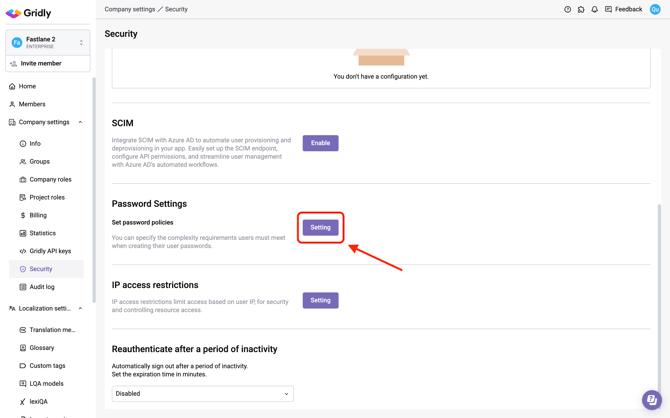Click the Invite member button
The image size is (670, 418).
(47, 64)
